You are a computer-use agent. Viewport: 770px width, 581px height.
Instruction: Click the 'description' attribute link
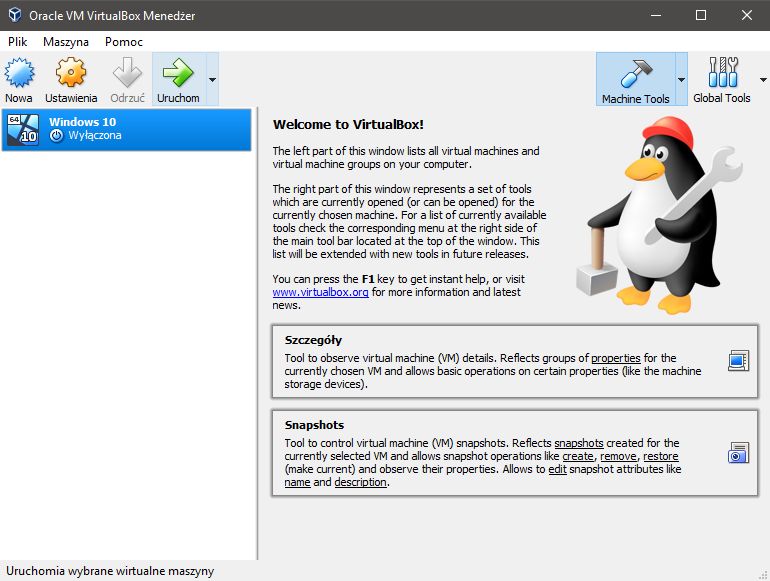360,482
